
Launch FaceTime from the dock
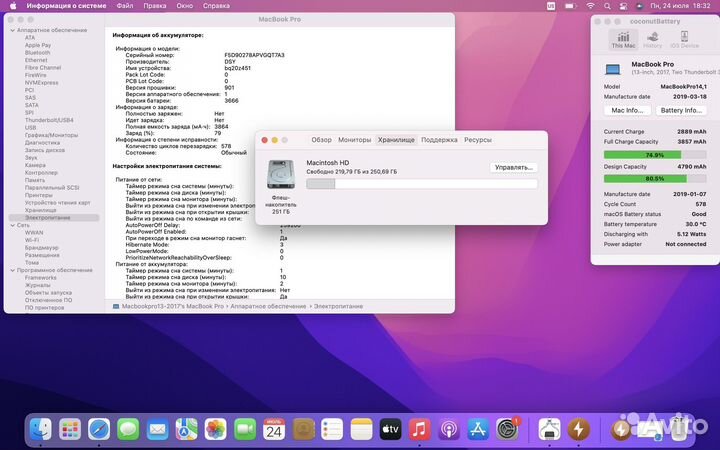[x=245, y=429]
